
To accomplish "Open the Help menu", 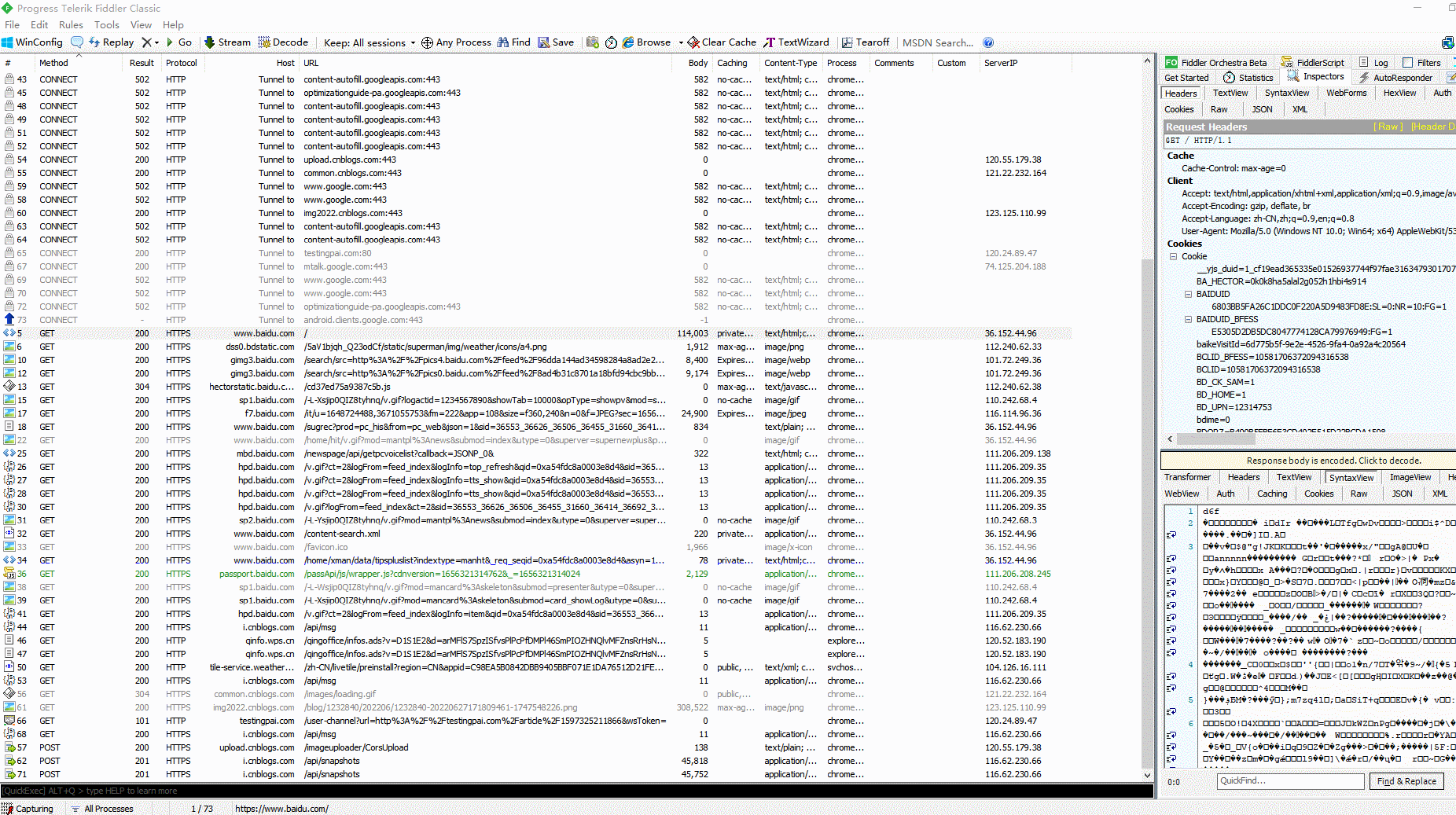I will click(x=173, y=25).
